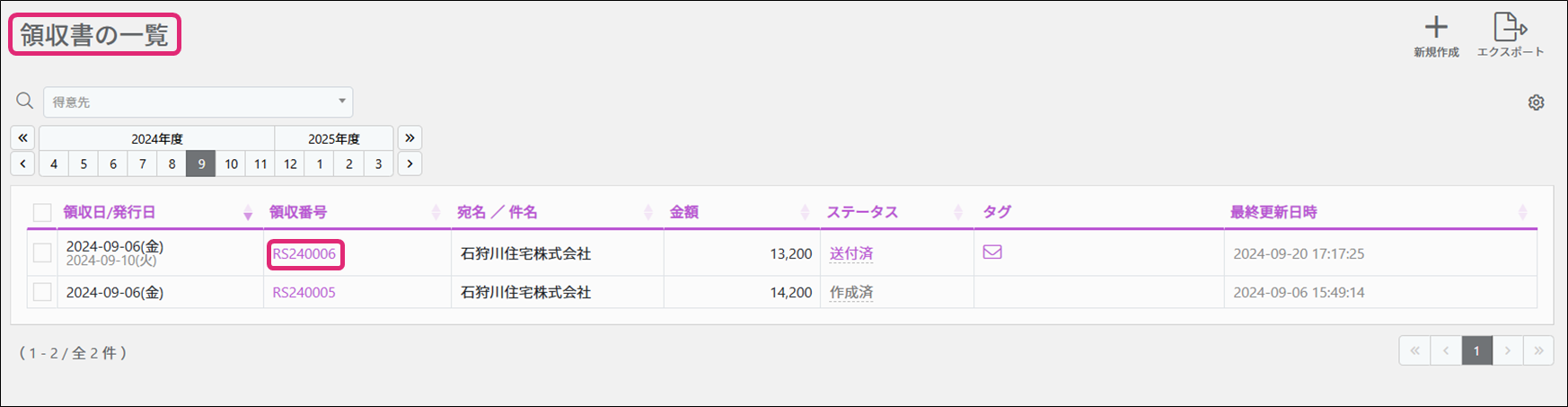Image resolution: width=1568 pixels, height=407 pixels.
Task: Open receipt link RS240005
Action: 304,292
